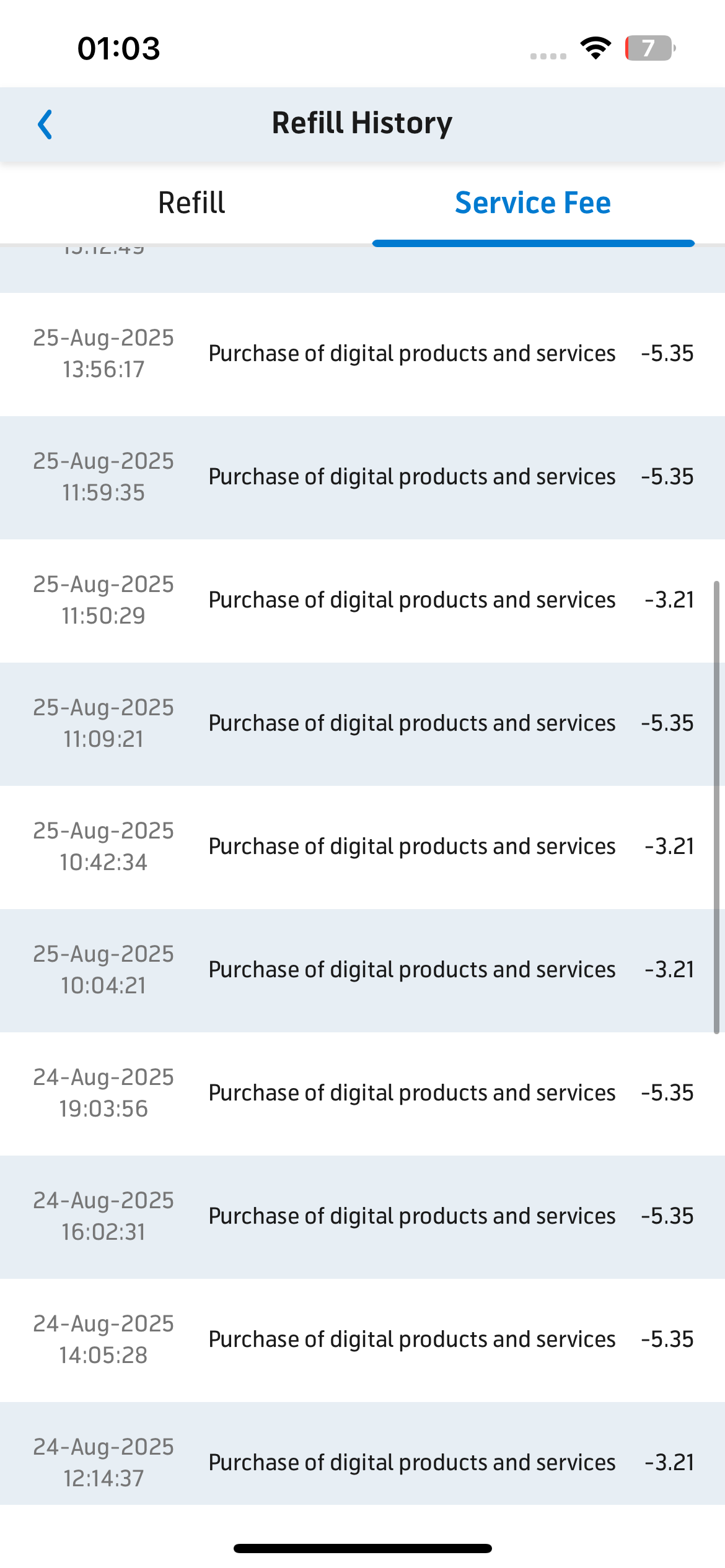Select the 11:50:29 transaction row
The image size is (725, 1568).
coord(362,601)
